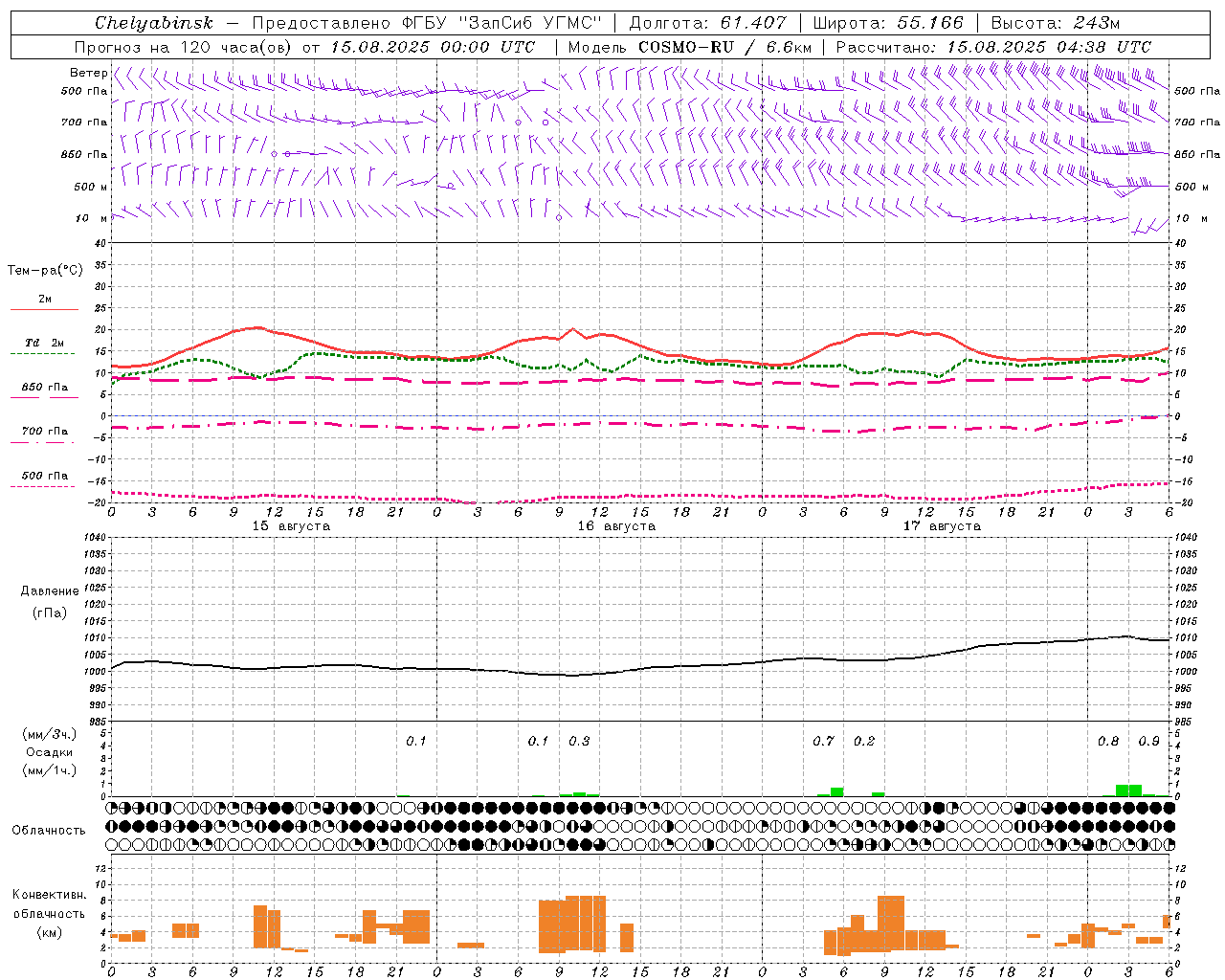The image size is (1225, 980).
Task: Click the station name Chelyabinsk
Action: pyautogui.click(x=154, y=23)
